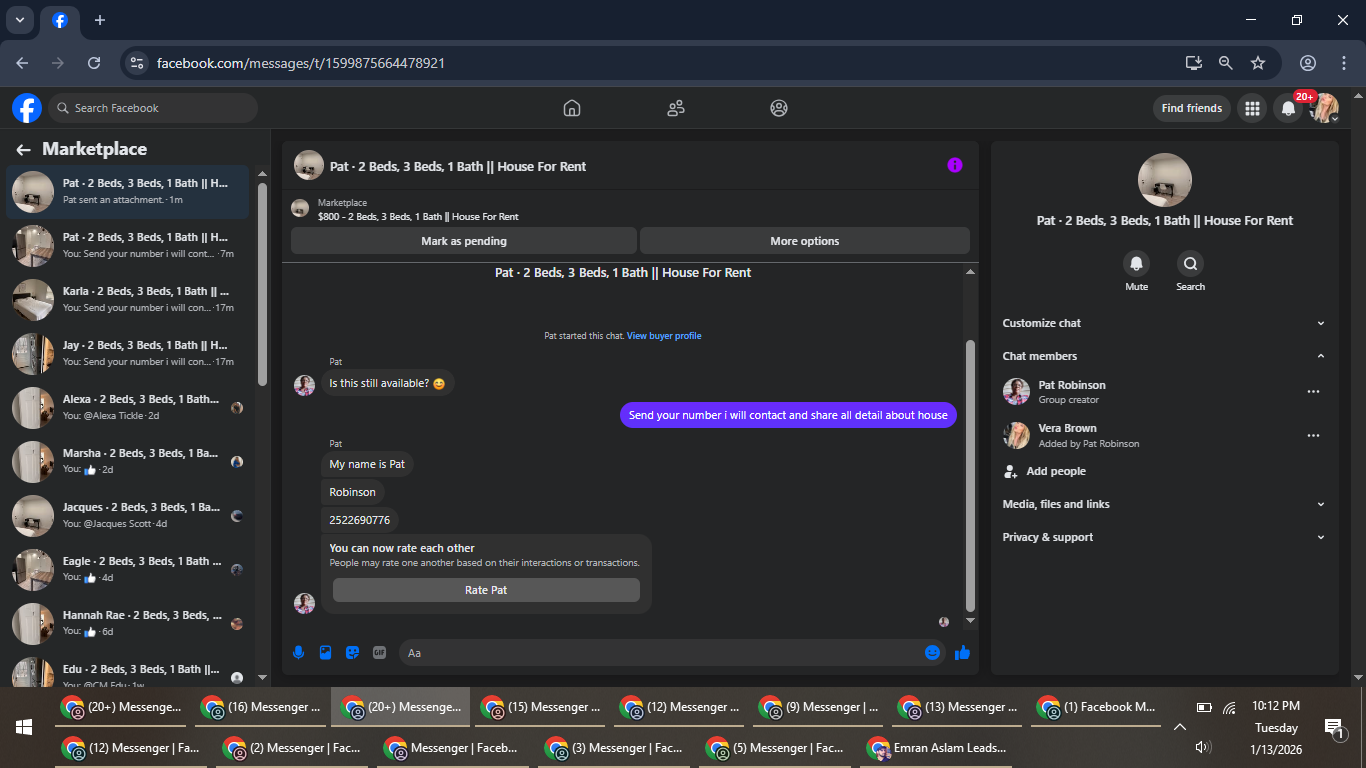This screenshot has width=1366, height=768.
Task: Open the Friends icon in top bar
Action: [x=676, y=108]
